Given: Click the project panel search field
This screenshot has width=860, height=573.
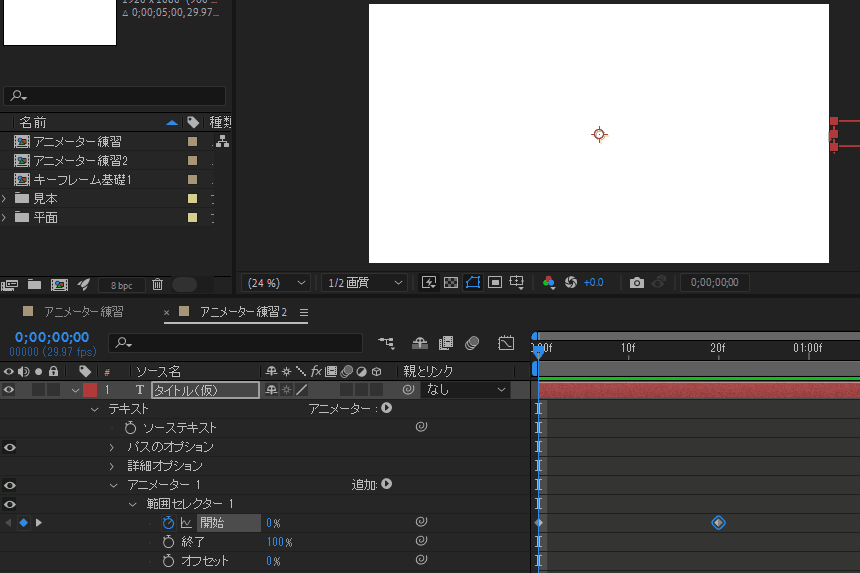Looking at the screenshot, I should point(115,96).
